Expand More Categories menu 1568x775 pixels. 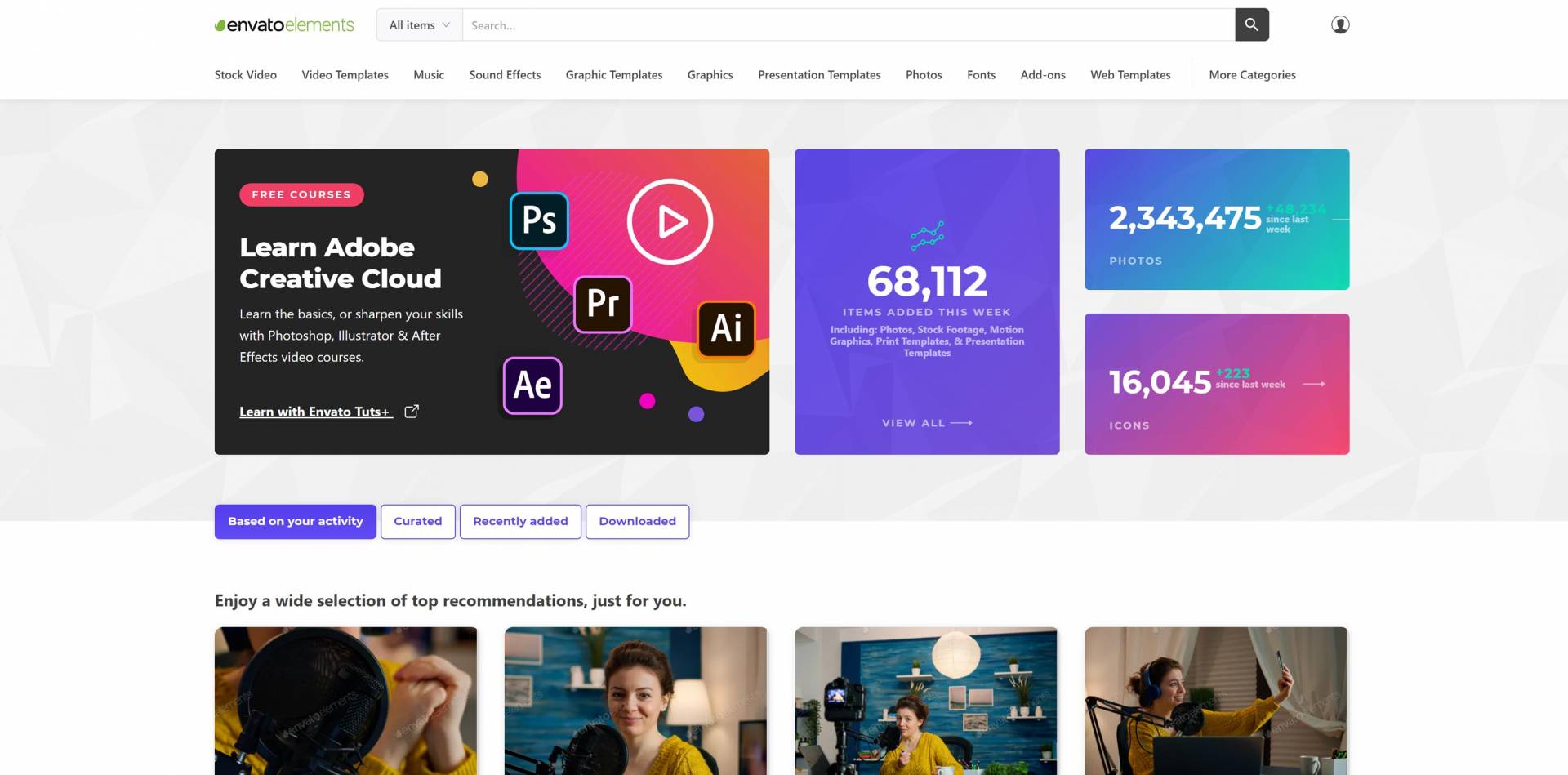(1252, 74)
